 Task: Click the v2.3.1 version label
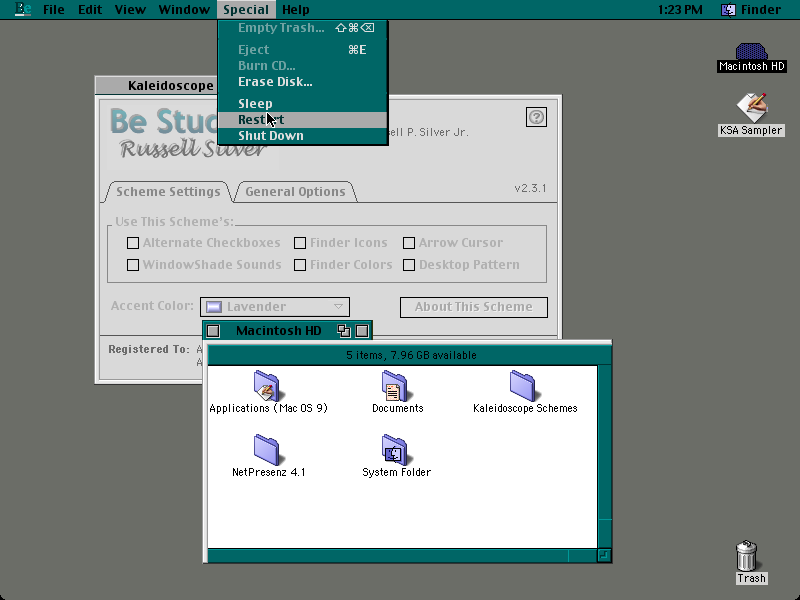click(530, 188)
